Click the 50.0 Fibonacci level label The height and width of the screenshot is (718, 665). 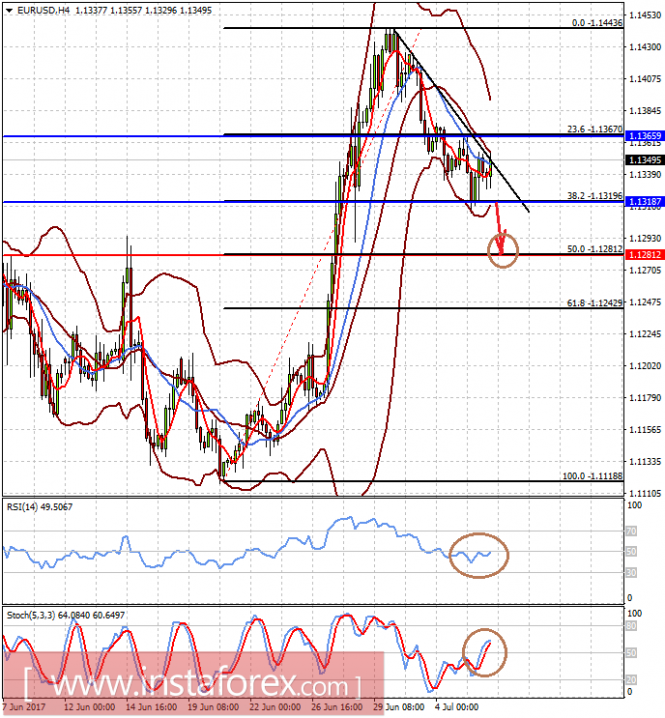coord(594,248)
